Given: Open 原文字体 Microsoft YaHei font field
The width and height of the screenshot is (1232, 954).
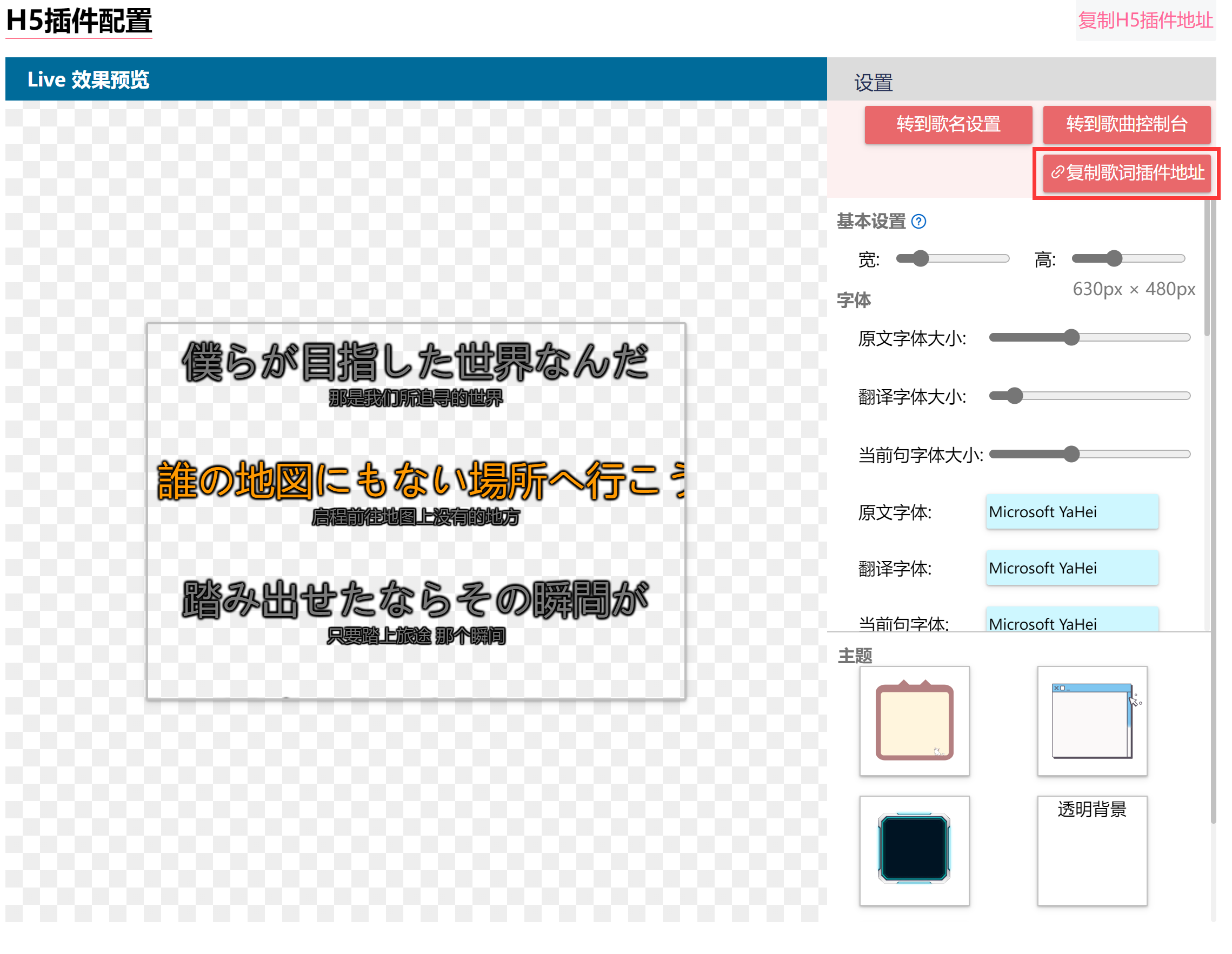Looking at the screenshot, I should click(1072, 512).
